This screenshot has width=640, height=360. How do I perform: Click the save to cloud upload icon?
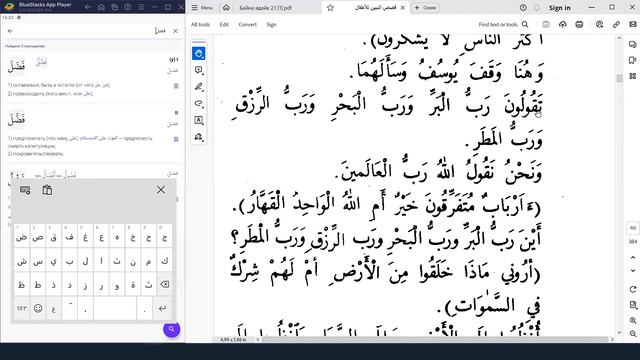click(562, 24)
